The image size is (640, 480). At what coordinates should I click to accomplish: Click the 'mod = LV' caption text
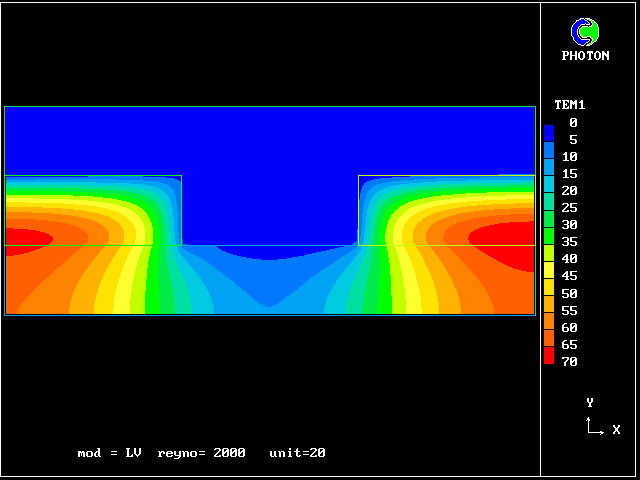(109, 453)
